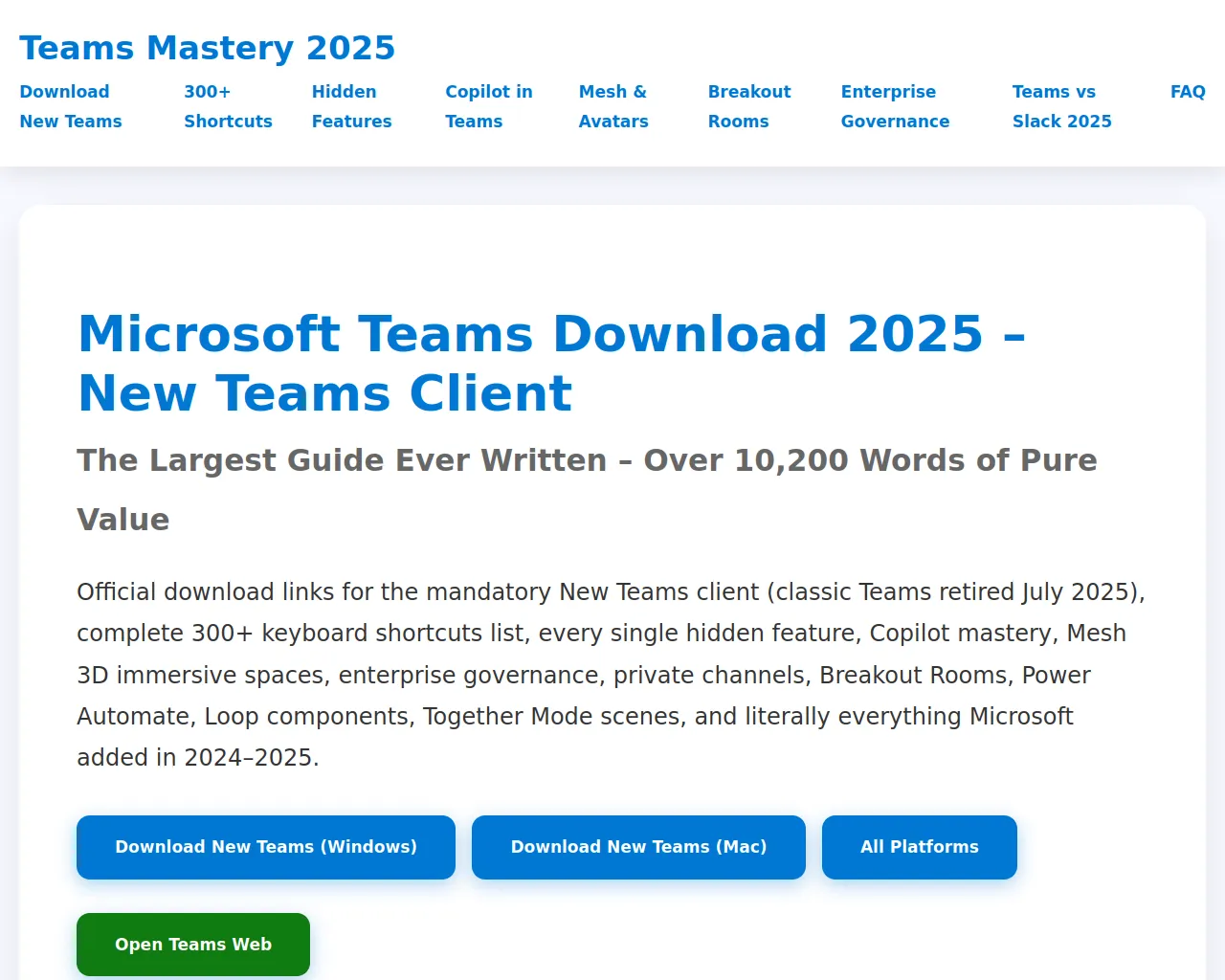
Task: Open the Enterprise Governance nav link
Action: pyautogui.click(x=895, y=106)
